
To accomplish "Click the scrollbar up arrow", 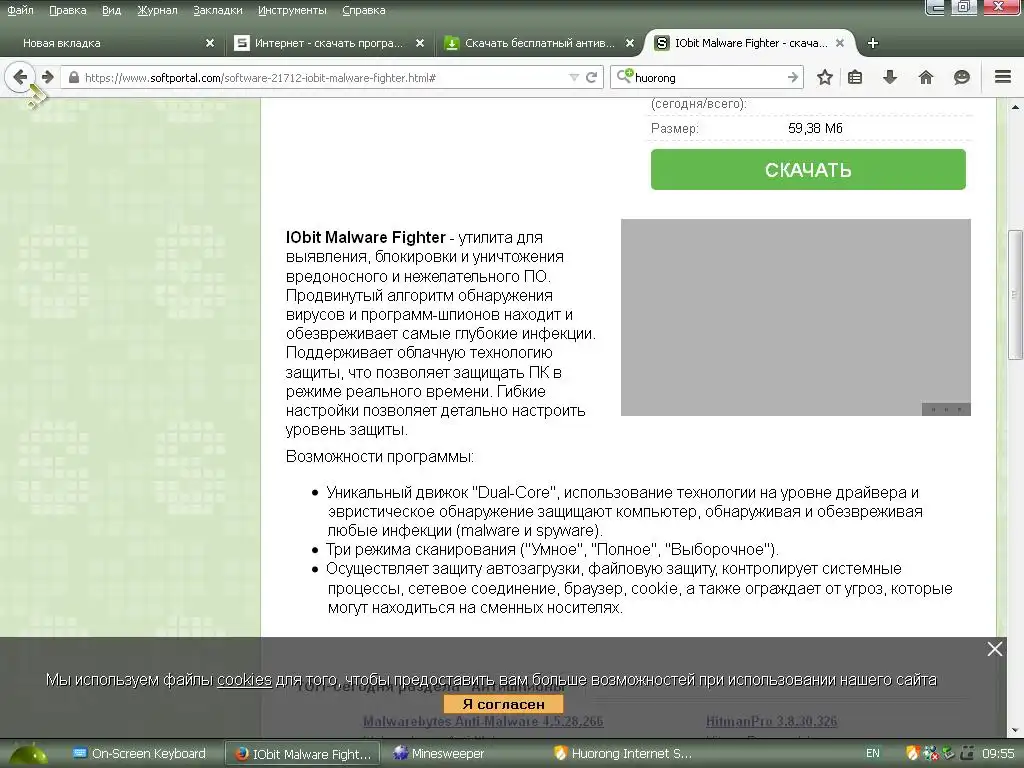I will [x=1015, y=106].
